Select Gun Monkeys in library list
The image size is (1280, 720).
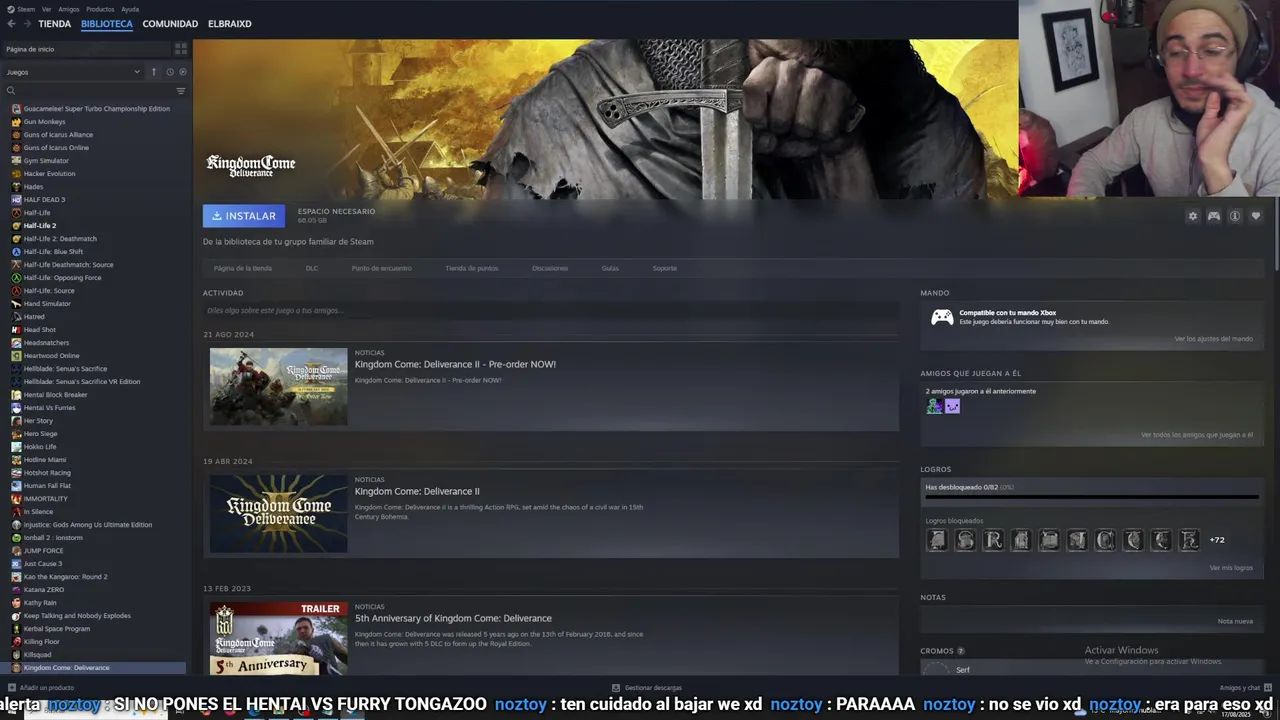click(x=44, y=121)
